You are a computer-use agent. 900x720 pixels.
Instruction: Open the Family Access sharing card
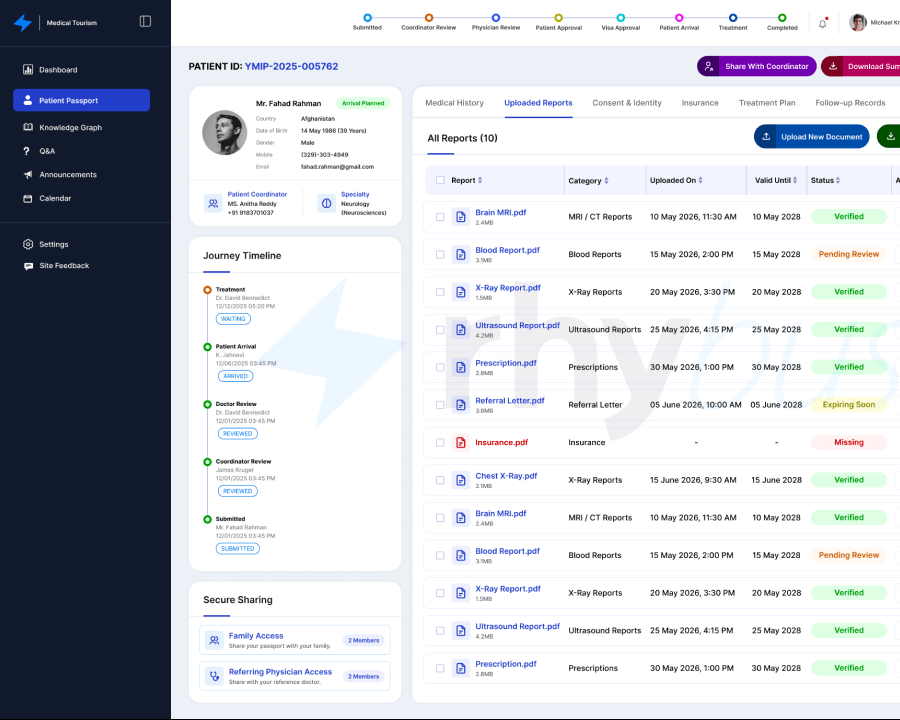click(295, 640)
